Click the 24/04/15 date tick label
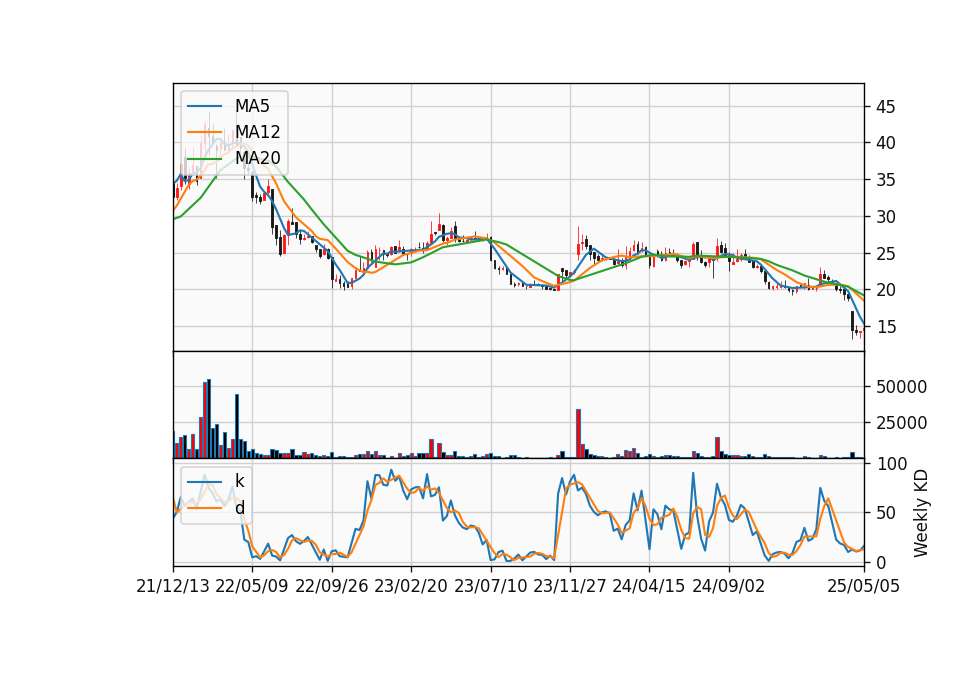This screenshot has height=690, width=960. coord(648,586)
